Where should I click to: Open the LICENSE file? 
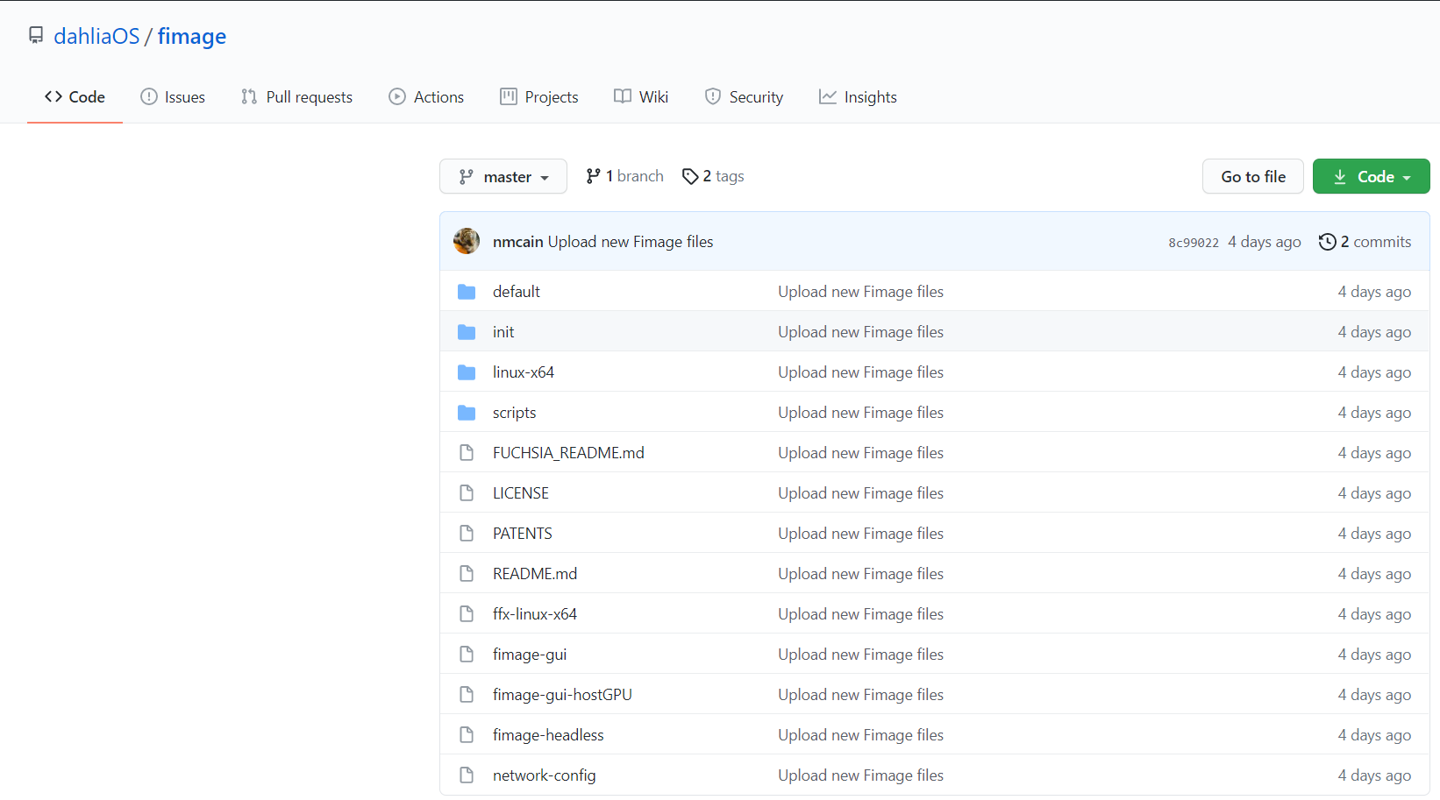pyautogui.click(x=521, y=493)
